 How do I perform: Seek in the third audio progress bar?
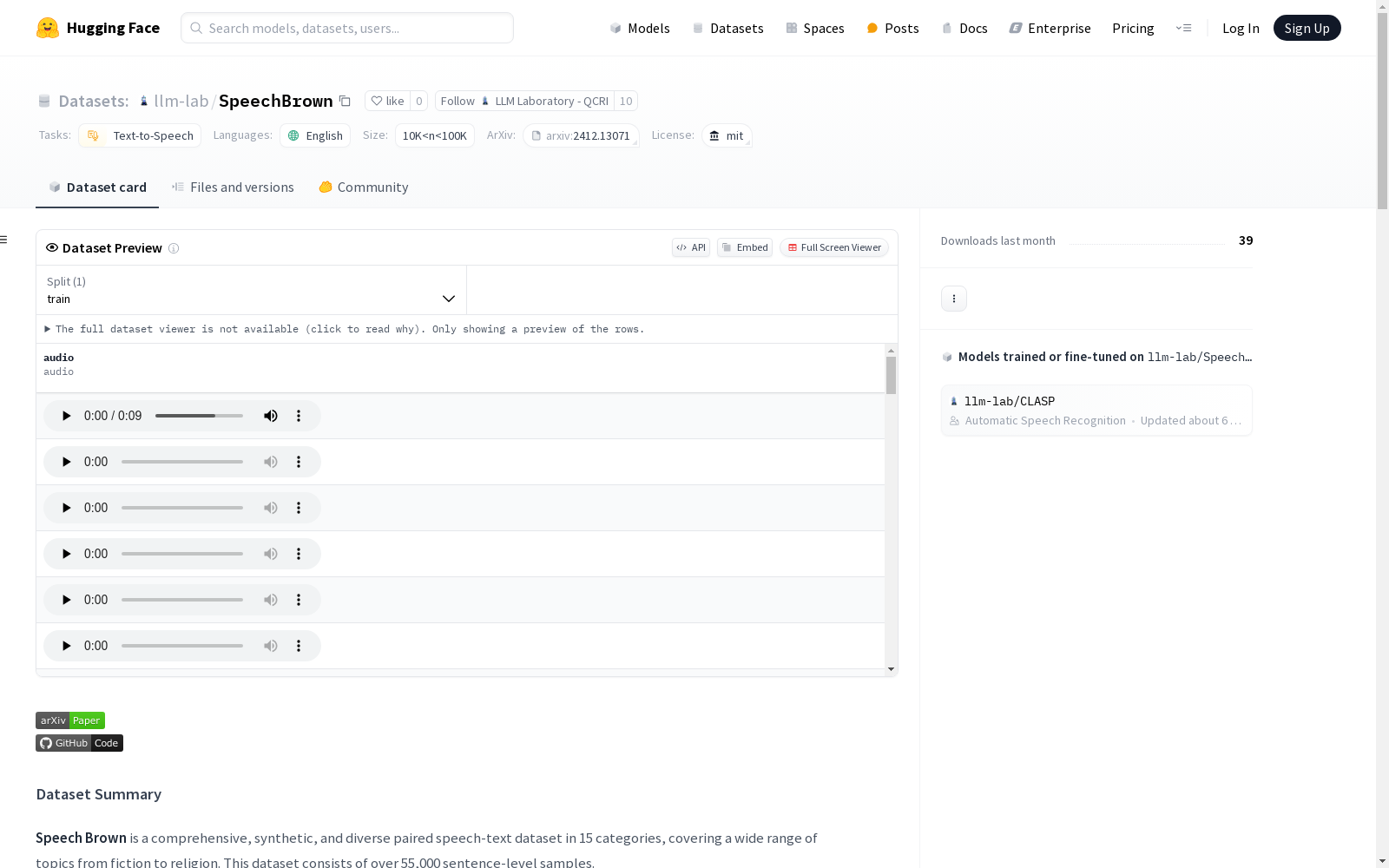point(182,508)
